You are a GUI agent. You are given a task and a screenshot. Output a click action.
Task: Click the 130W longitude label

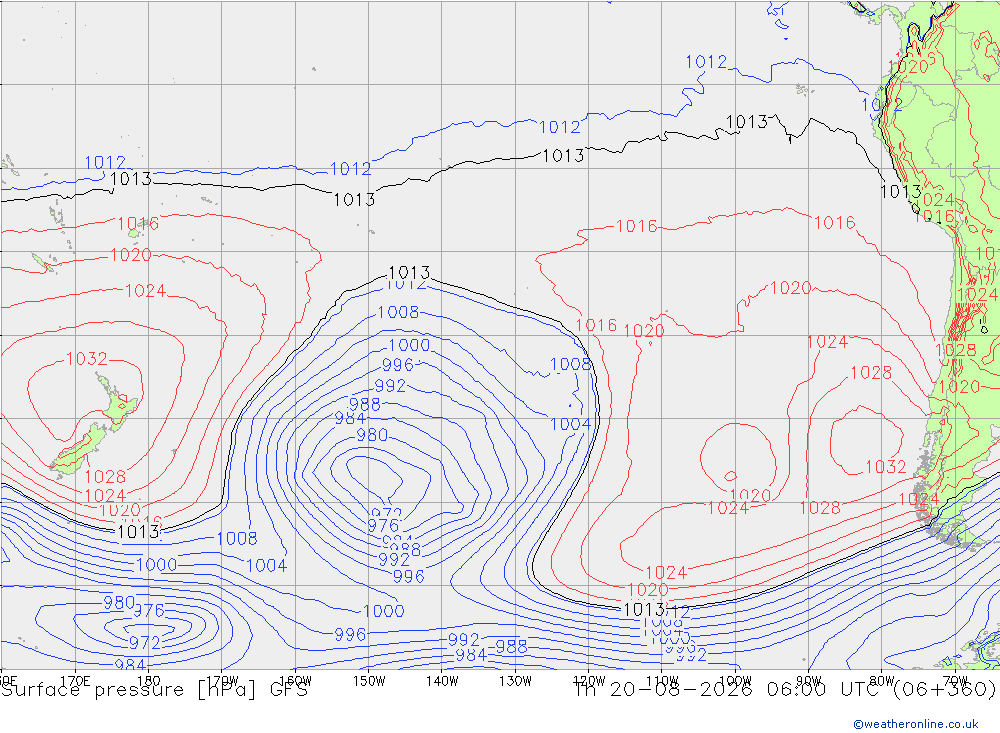coord(515,681)
